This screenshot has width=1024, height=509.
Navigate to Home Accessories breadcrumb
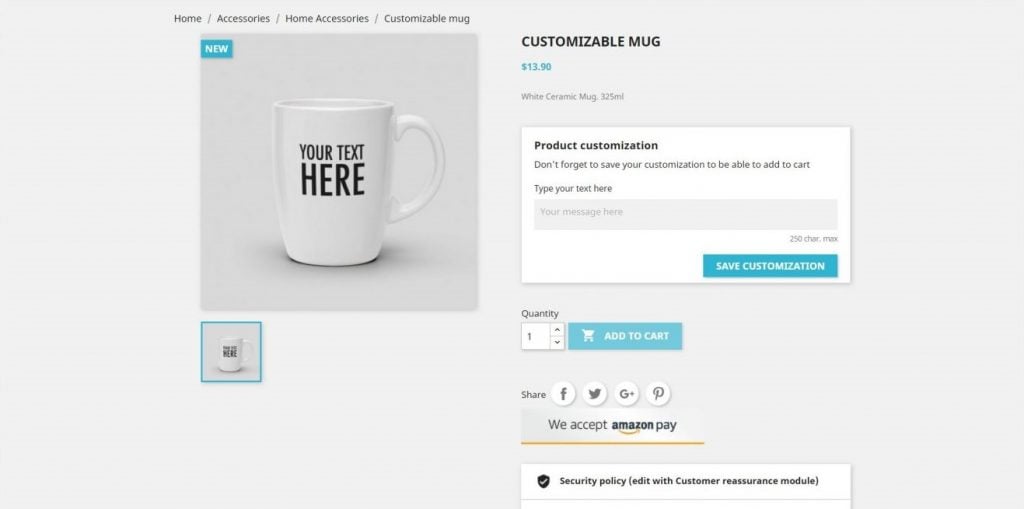pos(326,19)
